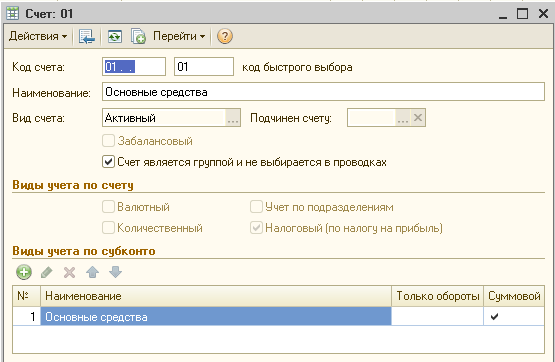Click the Наименование column header
This screenshot has height=362, width=555.
[216, 296]
